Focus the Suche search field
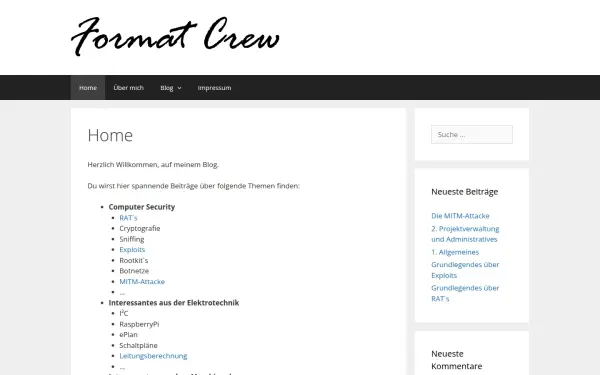The width and height of the screenshot is (600, 375). pyautogui.click(x=472, y=134)
